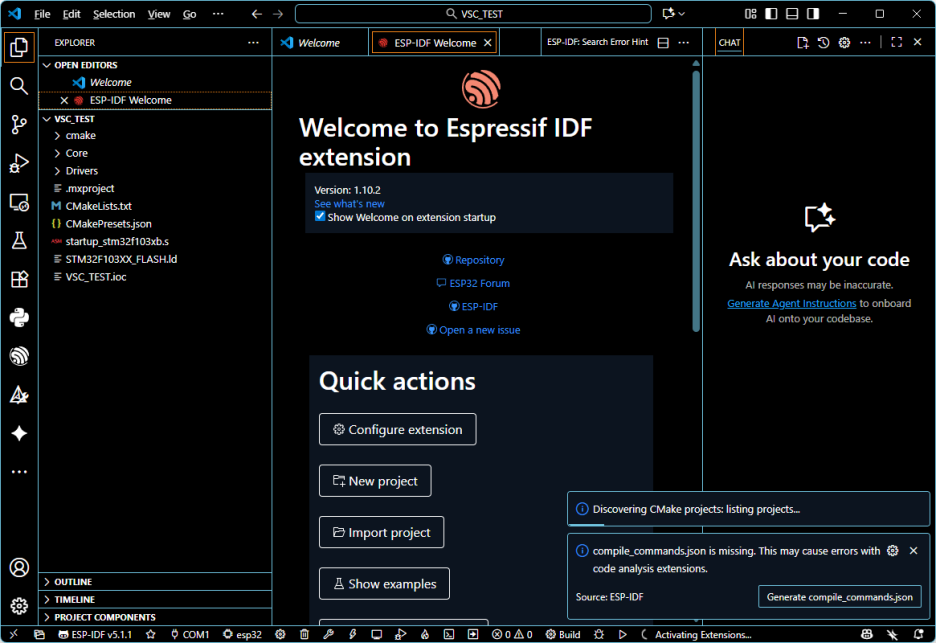Split the editor right
The width and height of the screenshot is (936, 643).
(663, 42)
